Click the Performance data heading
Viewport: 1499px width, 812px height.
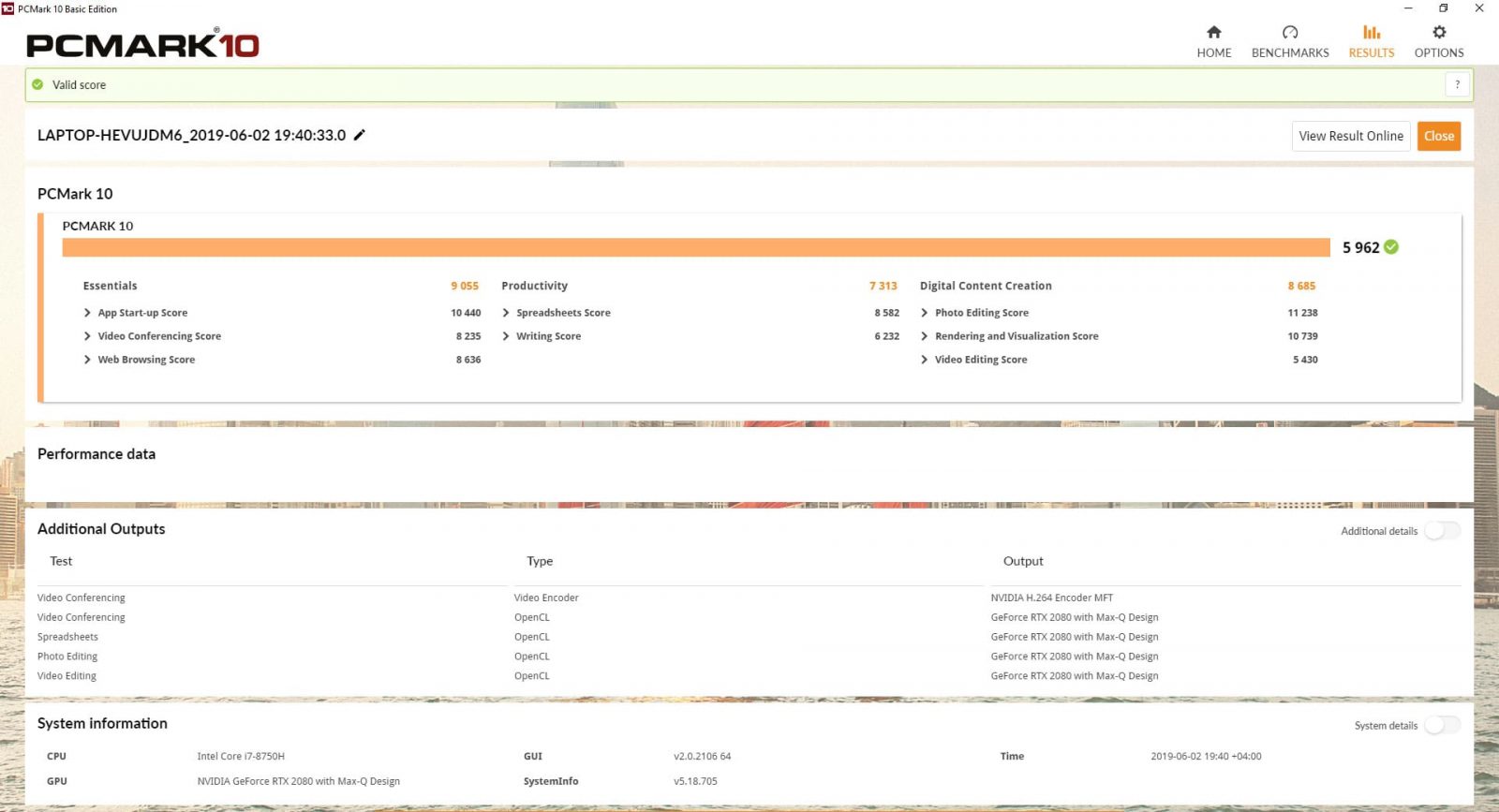pos(96,453)
